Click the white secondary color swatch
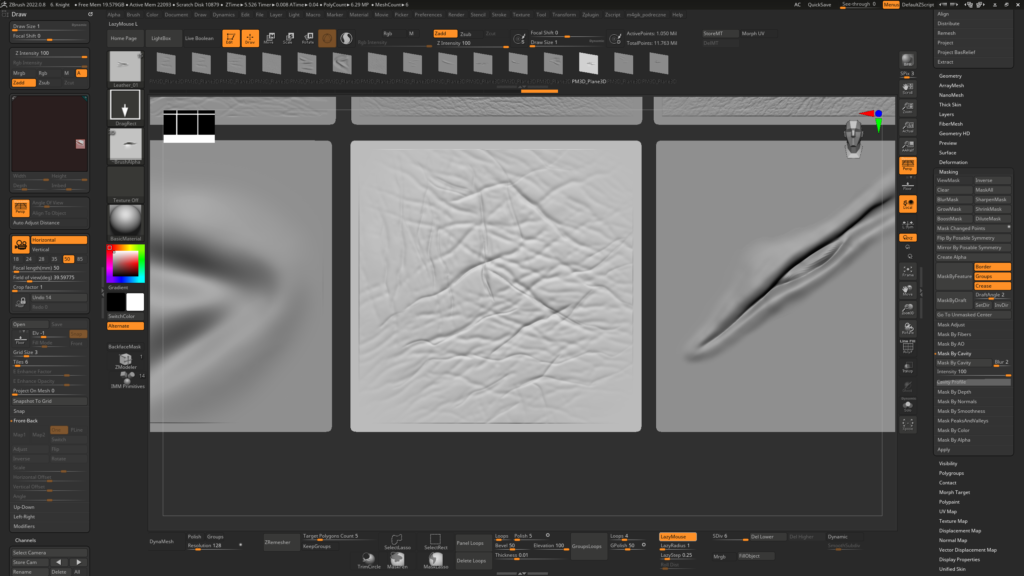Viewport: 1024px width, 576px height. coord(135,302)
